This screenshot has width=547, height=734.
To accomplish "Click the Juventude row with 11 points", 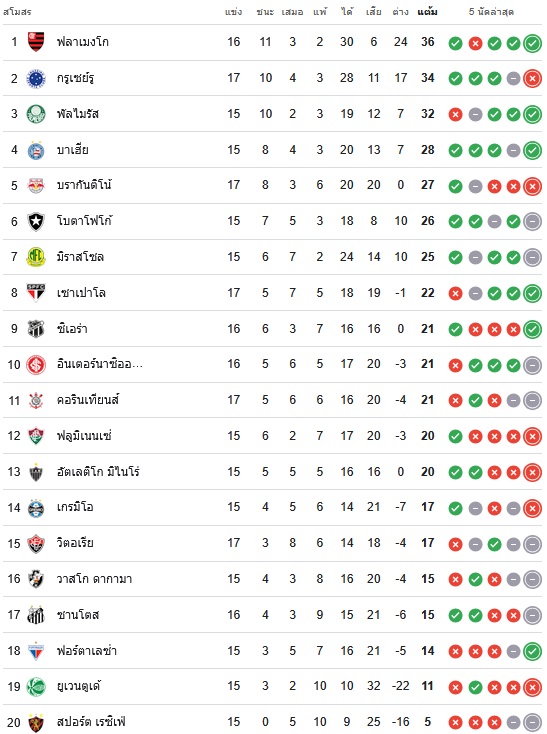I will tap(273, 686).
